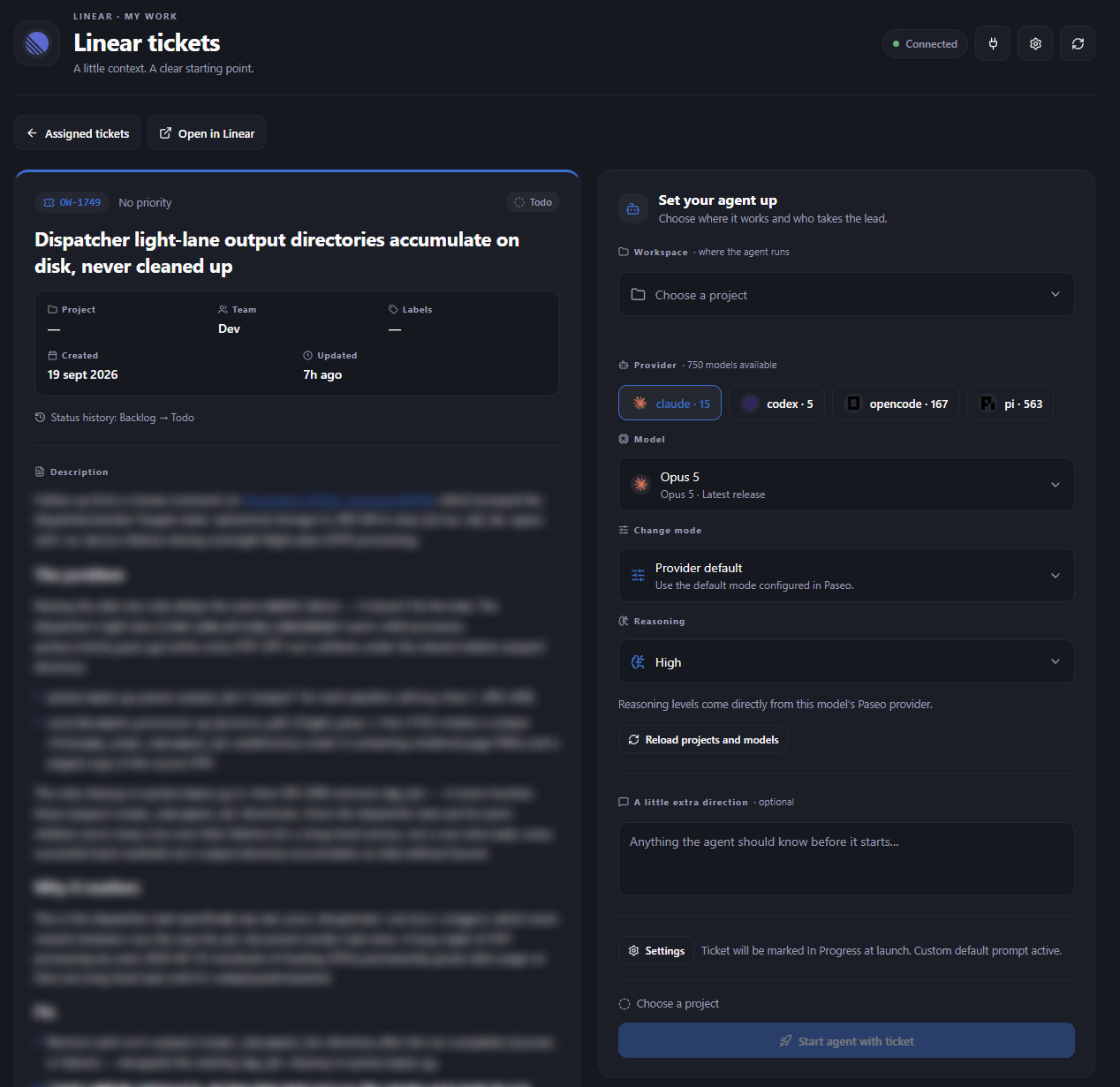Click the plug connection icon in header
This screenshot has height=1087, width=1120.
993,43
